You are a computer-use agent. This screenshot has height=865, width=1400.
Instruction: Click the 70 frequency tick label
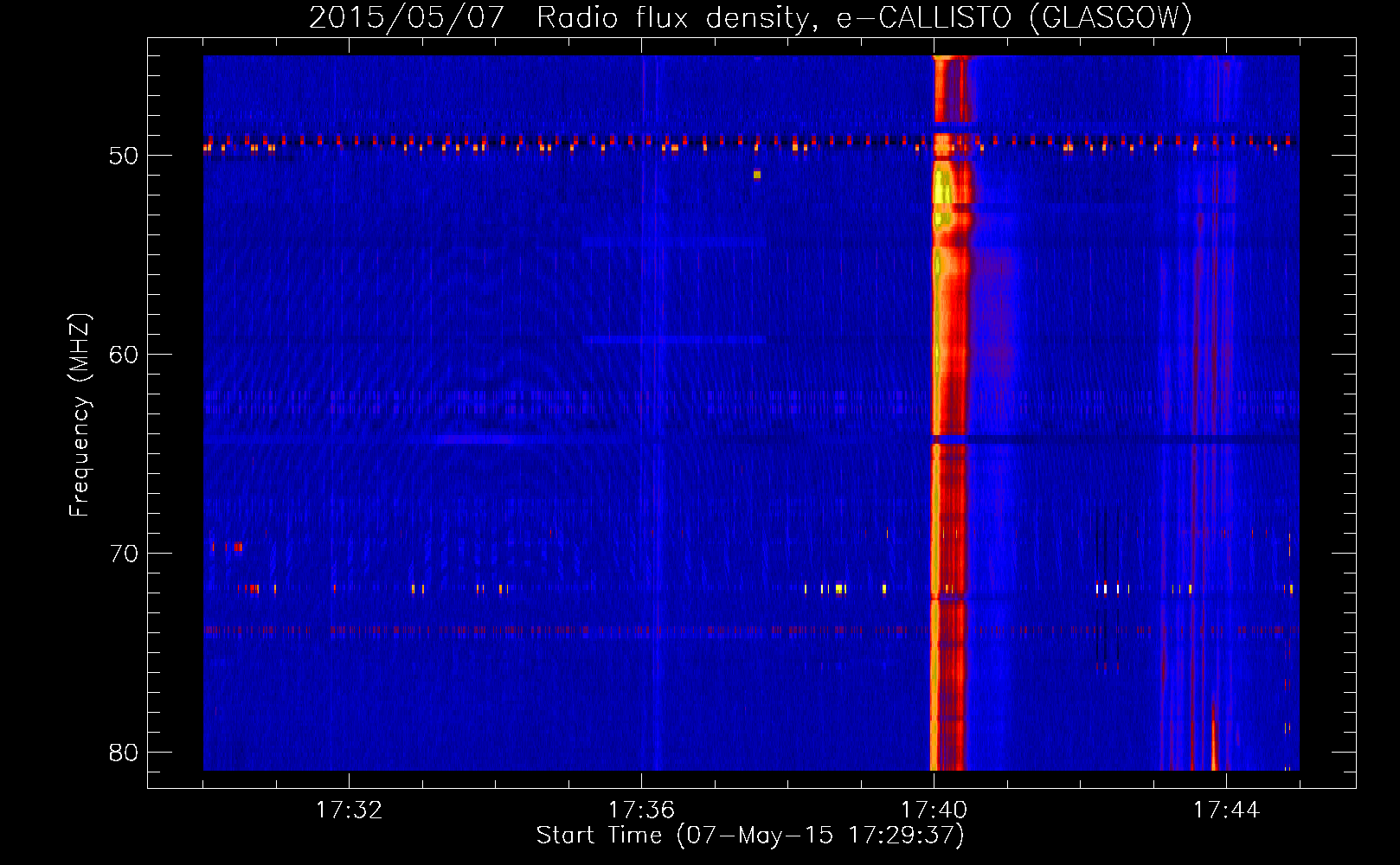124,554
